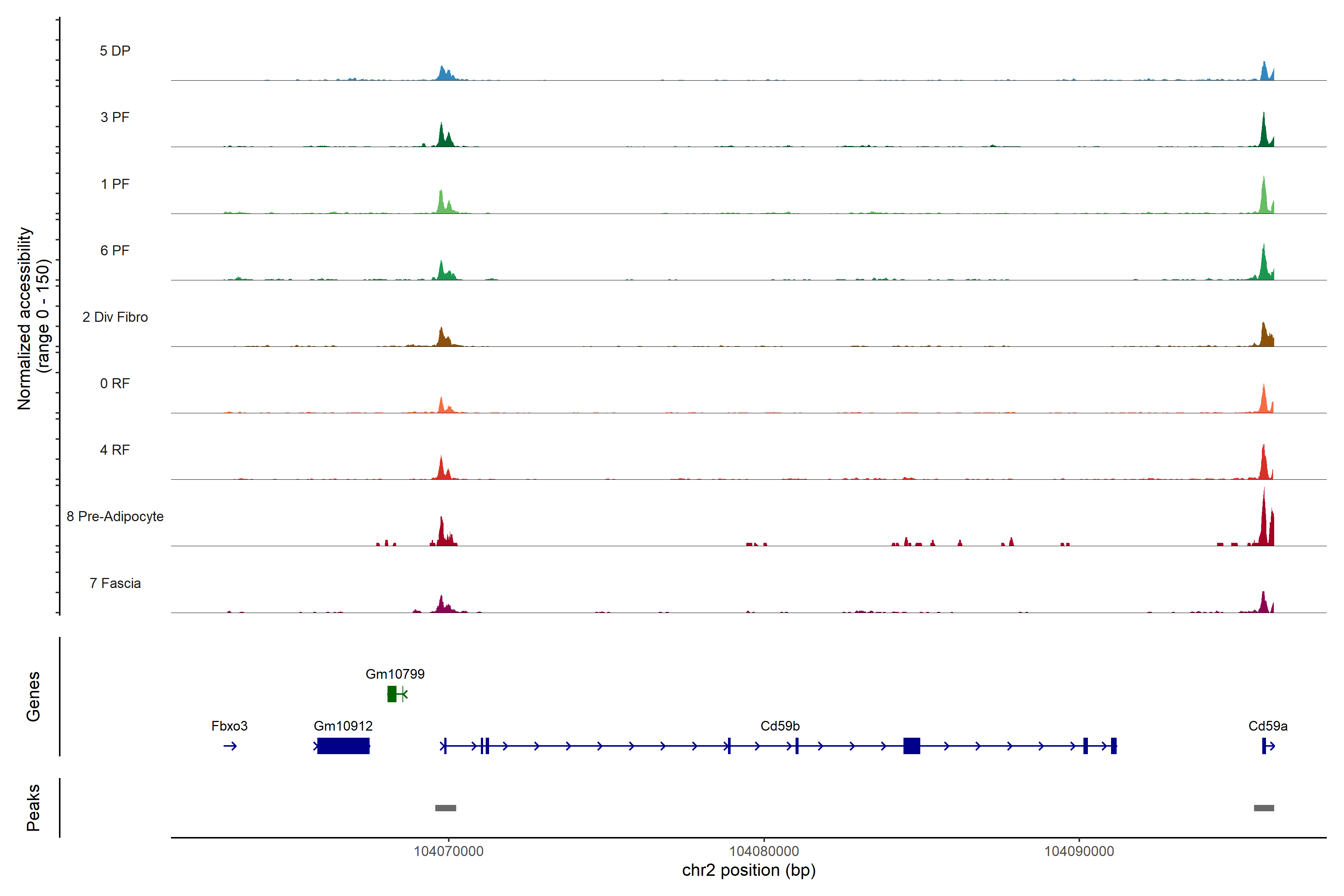This screenshot has width=1344, height=896.
Task: Click the 7 Fascia track label
Action: pyautogui.click(x=115, y=584)
